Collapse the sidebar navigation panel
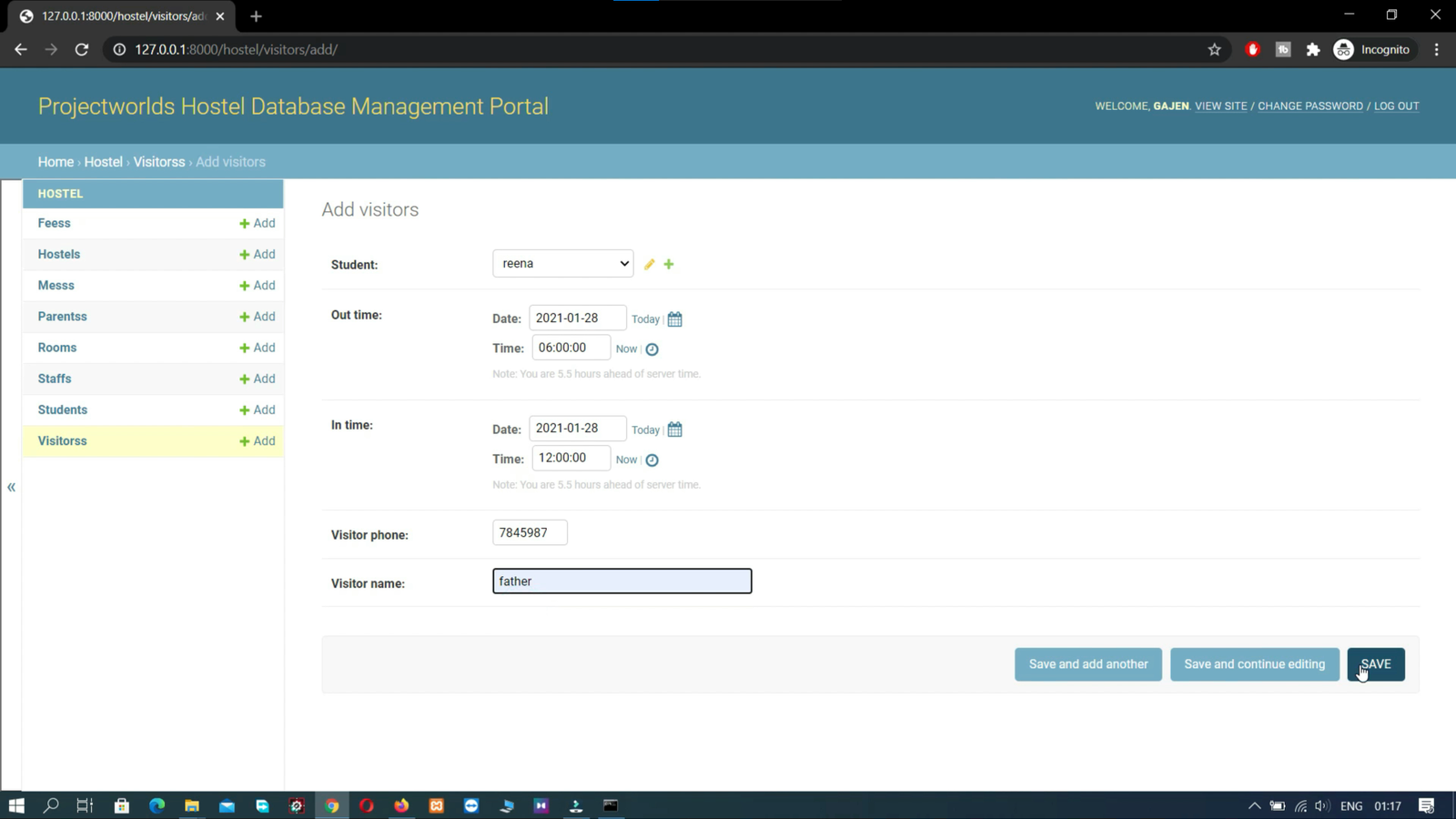 (12, 488)
